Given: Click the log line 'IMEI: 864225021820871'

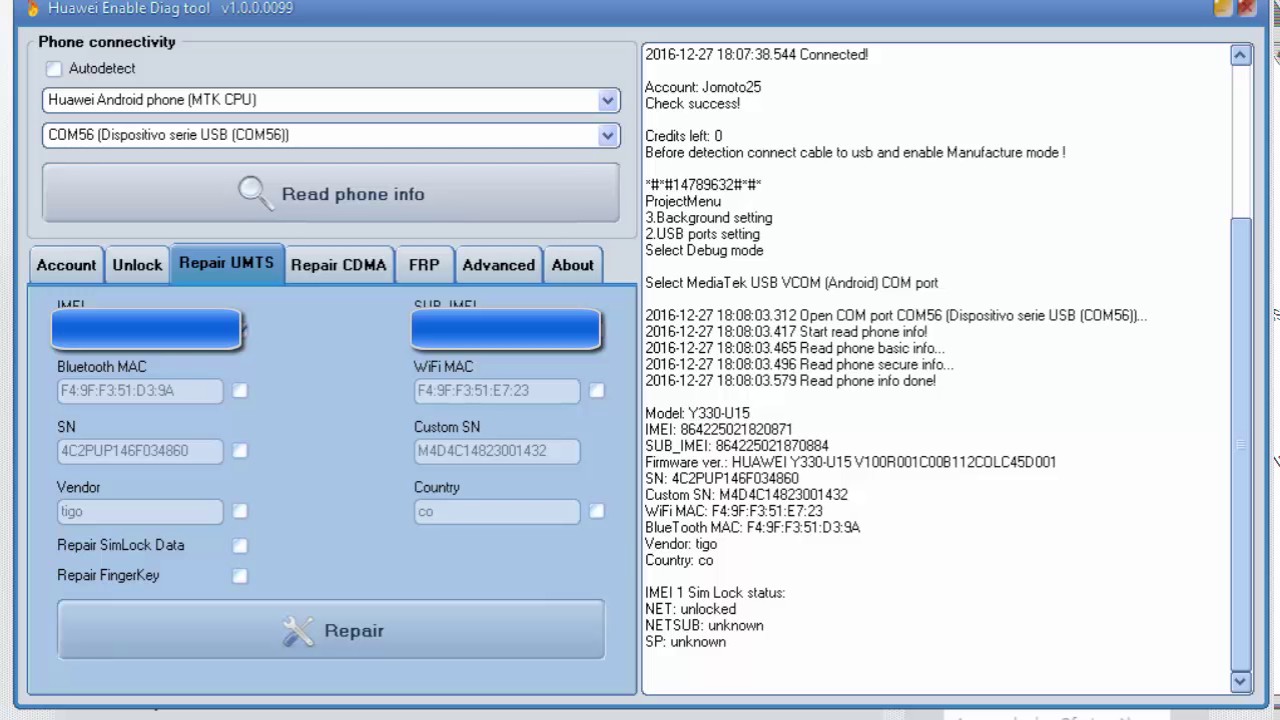Looking at the screenshot, I should click(x=718, y=429).
